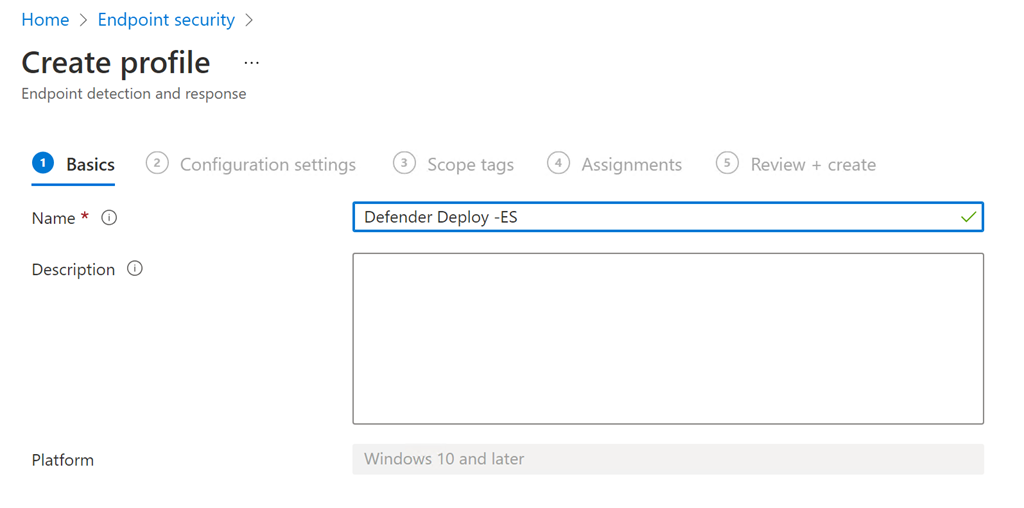The image size is (1024, 508).
Task: Open the ellipsis more options menu
Action: (251, 63)
